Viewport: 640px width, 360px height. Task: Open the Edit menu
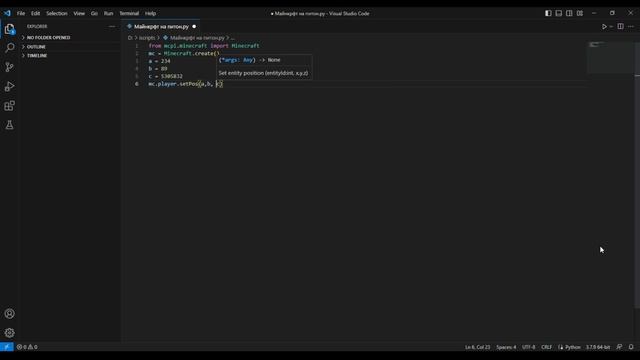(x=36, y=13)
